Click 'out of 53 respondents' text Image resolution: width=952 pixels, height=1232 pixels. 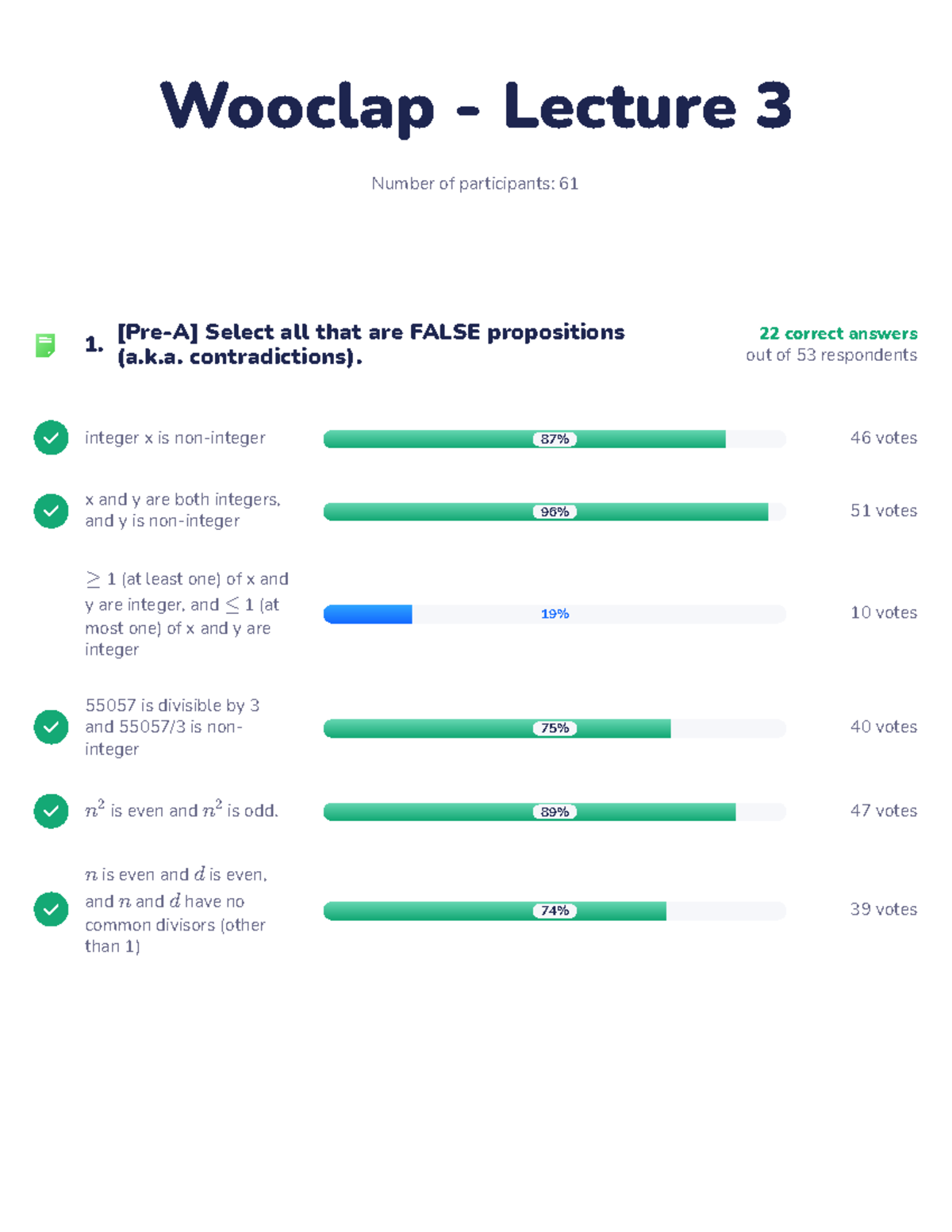831,355
